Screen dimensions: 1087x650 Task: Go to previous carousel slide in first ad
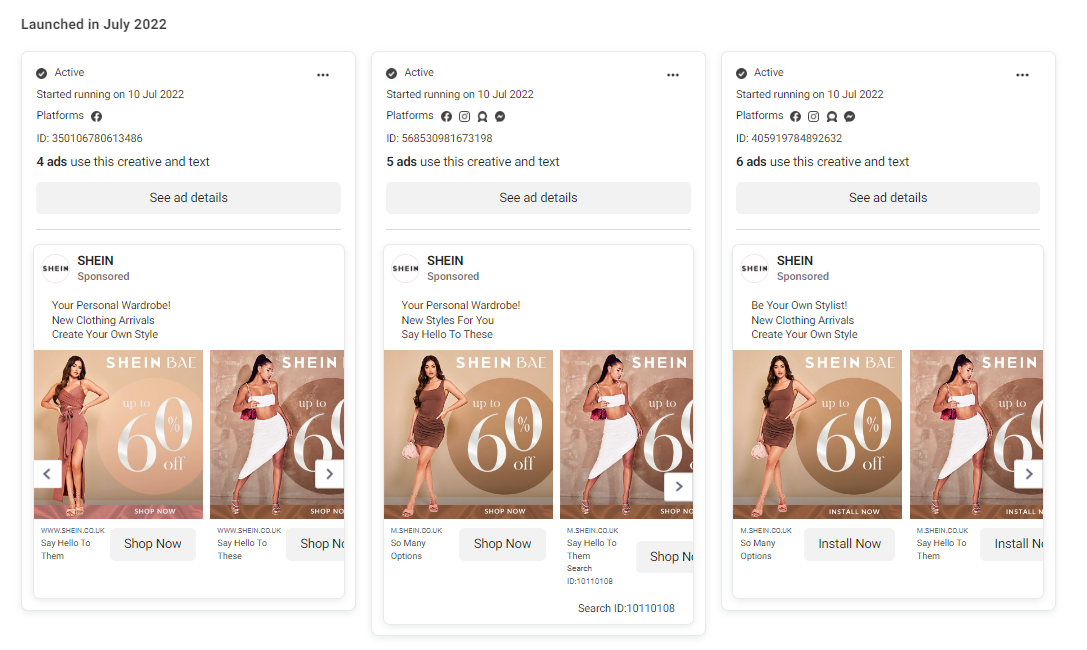click(x=47, y=474)
